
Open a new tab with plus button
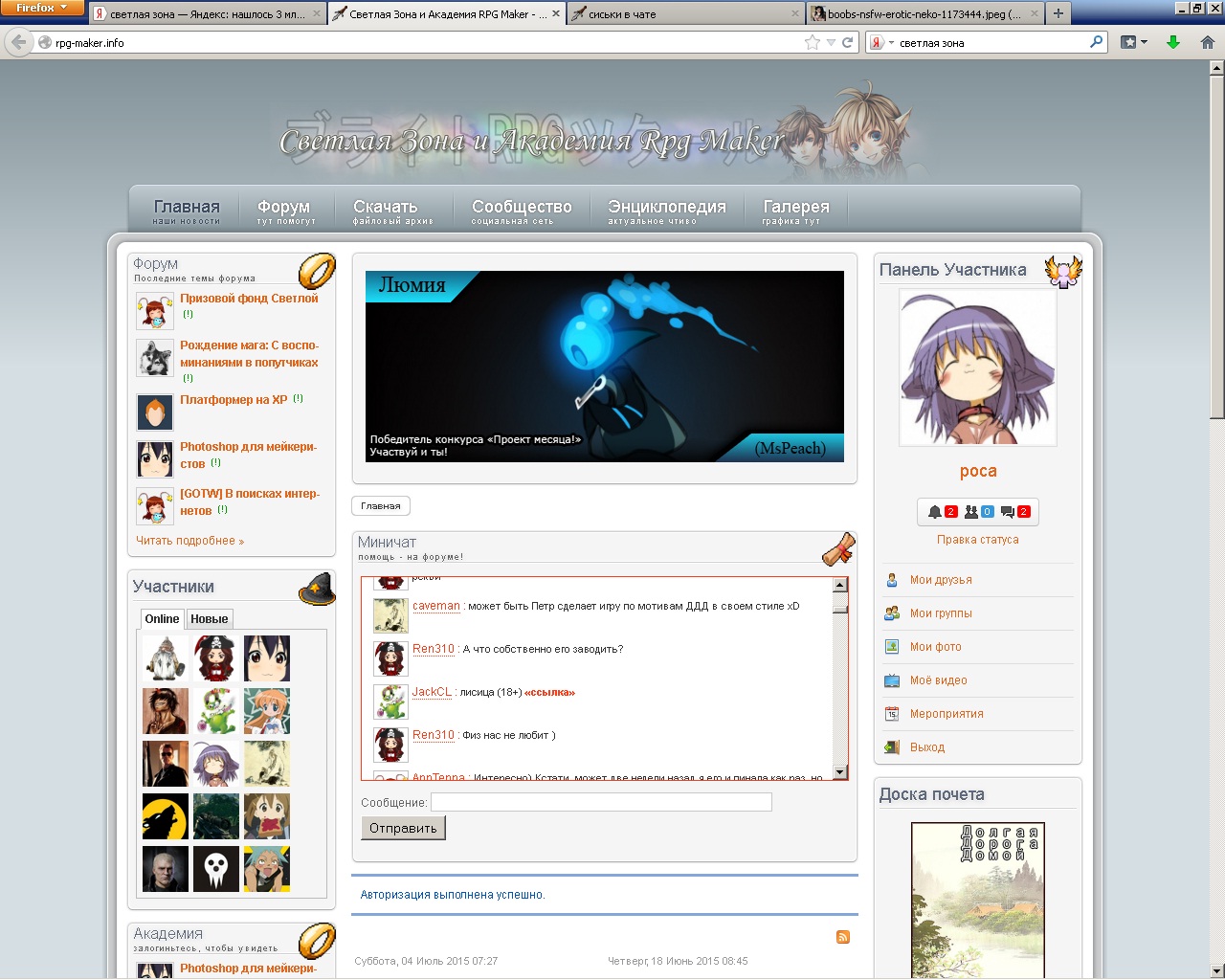coord(1058,13)
